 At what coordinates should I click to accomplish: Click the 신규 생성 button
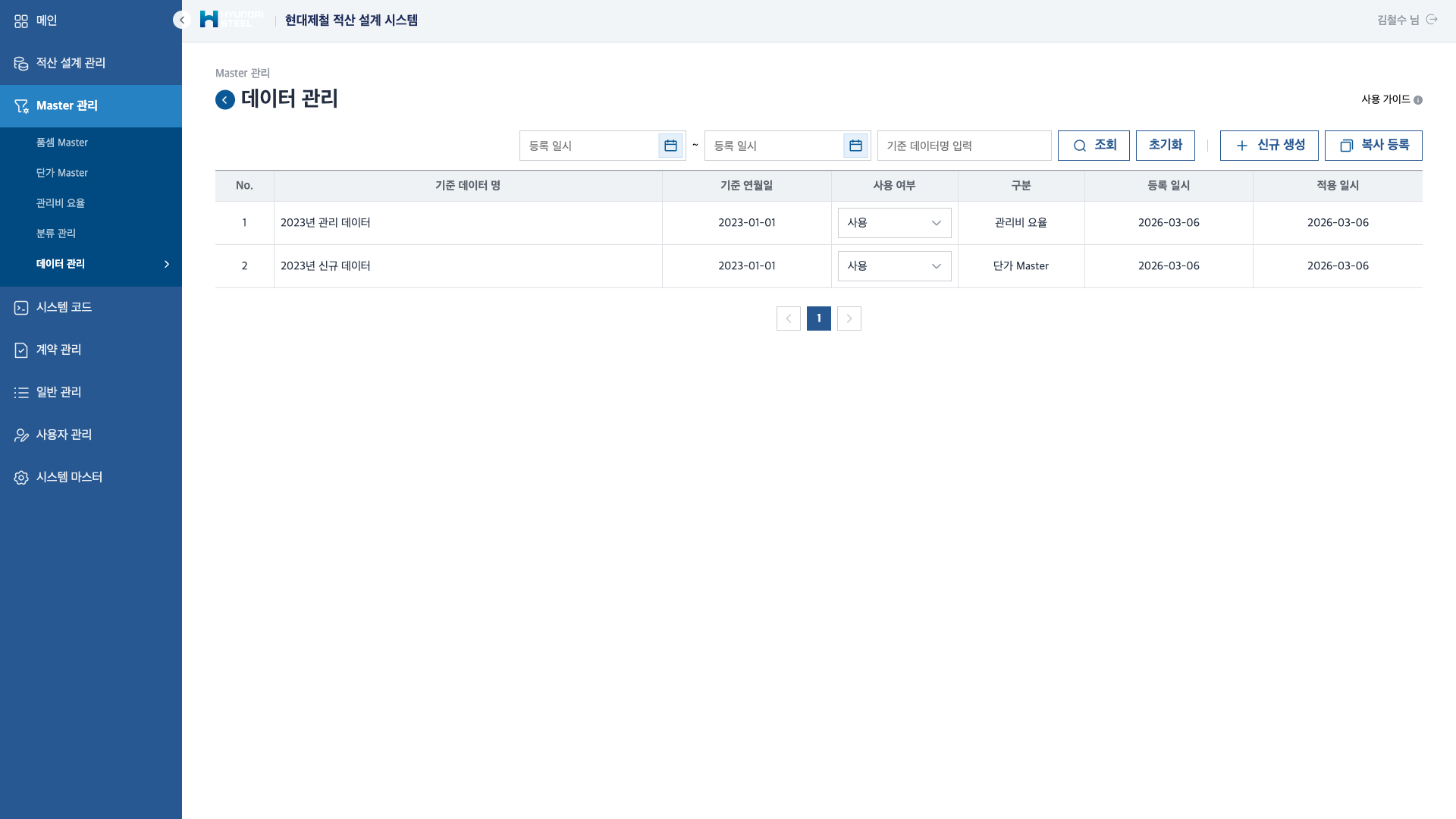[1269, 146]
